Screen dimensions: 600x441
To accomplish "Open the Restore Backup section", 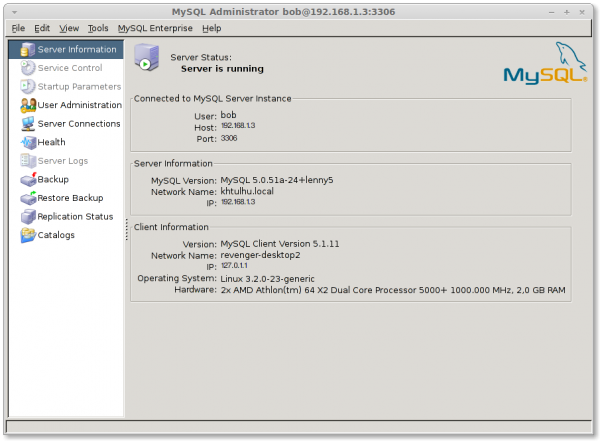I will click(x=70, y=198).
